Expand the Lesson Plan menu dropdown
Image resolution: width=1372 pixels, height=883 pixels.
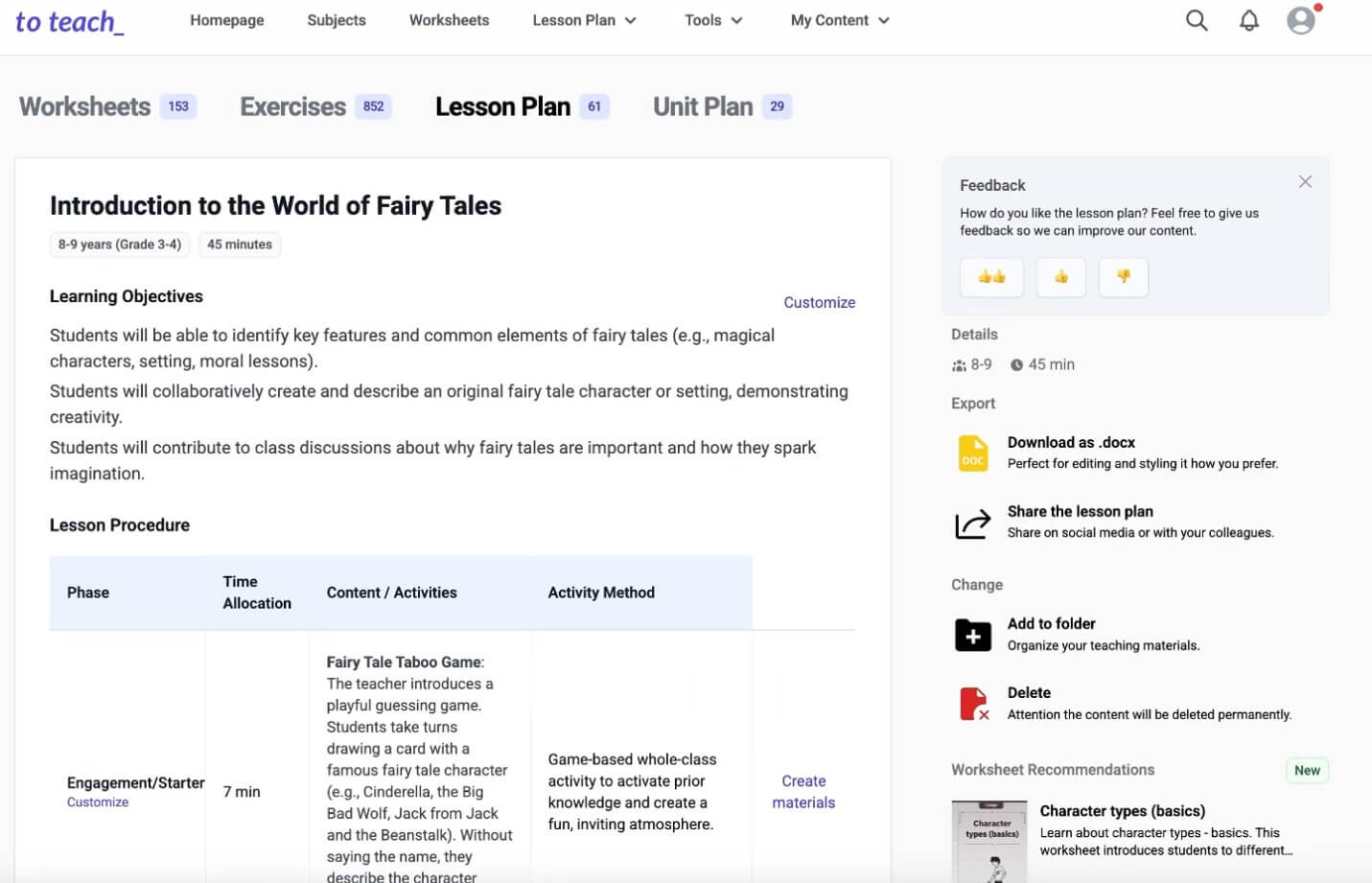coord(584,20)
